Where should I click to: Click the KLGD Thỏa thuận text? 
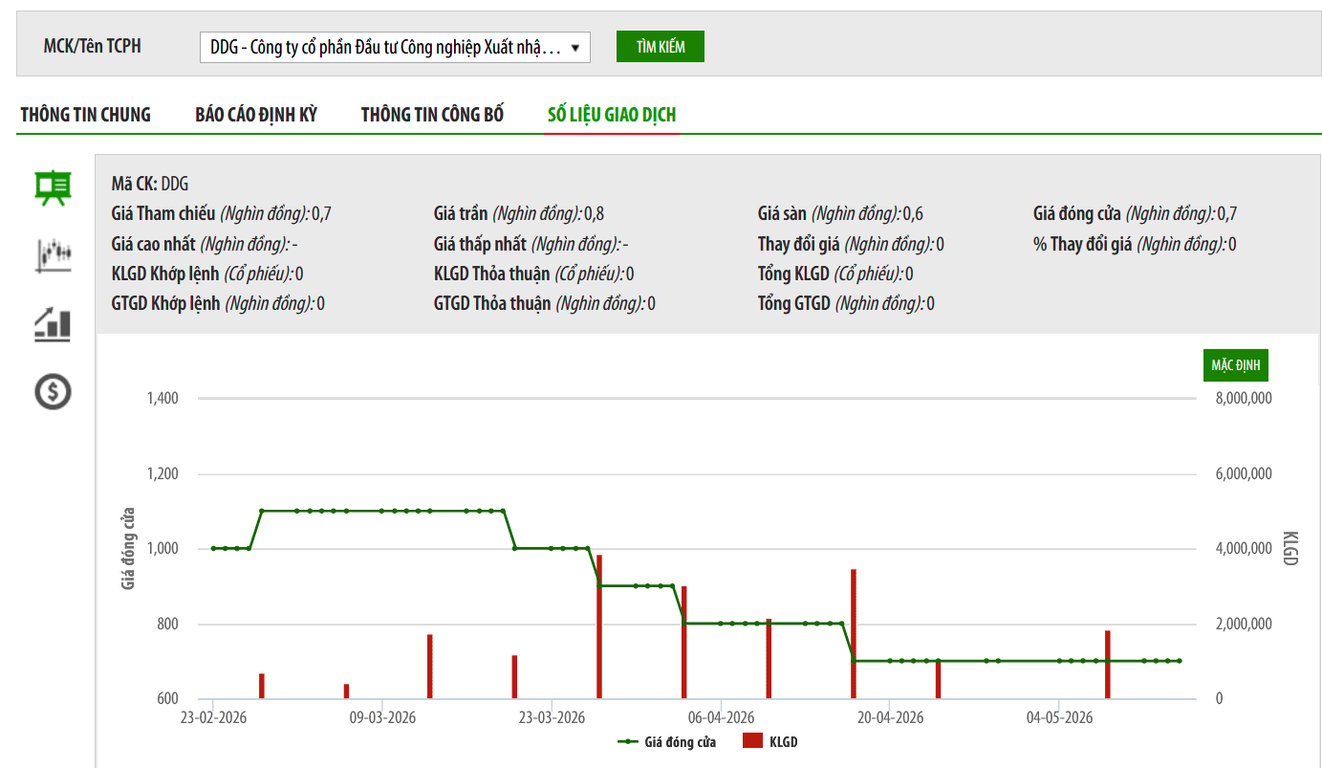tap(534, 274)
